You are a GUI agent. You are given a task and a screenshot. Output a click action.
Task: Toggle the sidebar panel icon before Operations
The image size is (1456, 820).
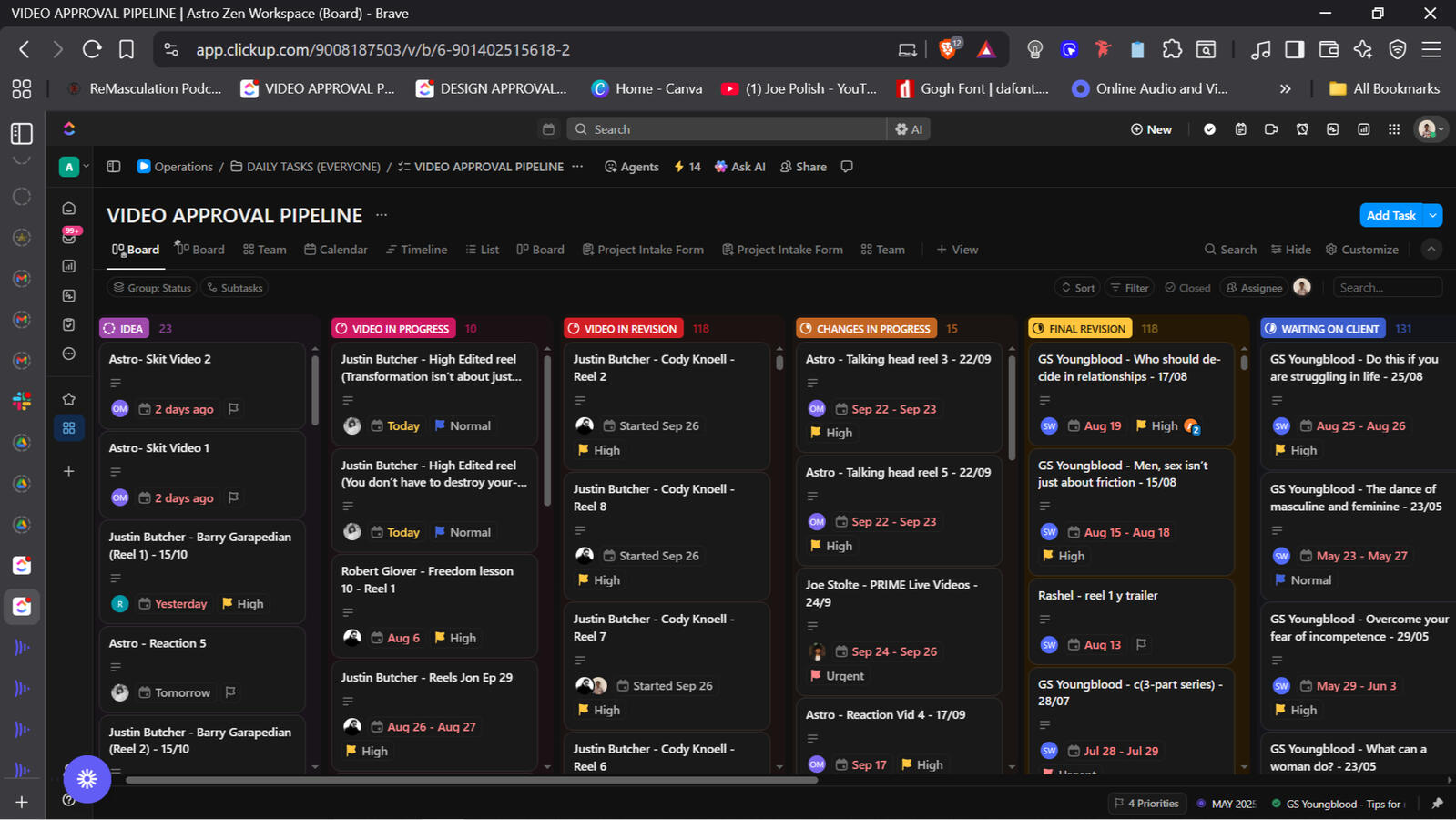pyautogui.click(x=114, y=167)
